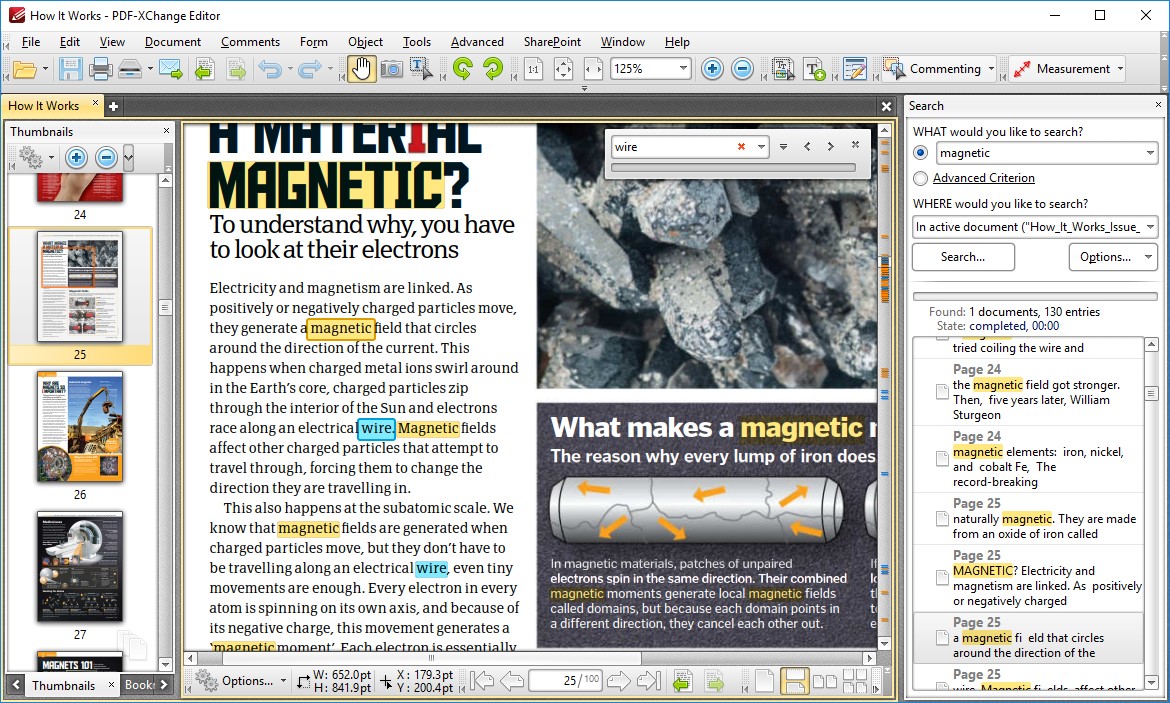
Task: Toggle continuous page layout mode
Action: coord(795,681)
